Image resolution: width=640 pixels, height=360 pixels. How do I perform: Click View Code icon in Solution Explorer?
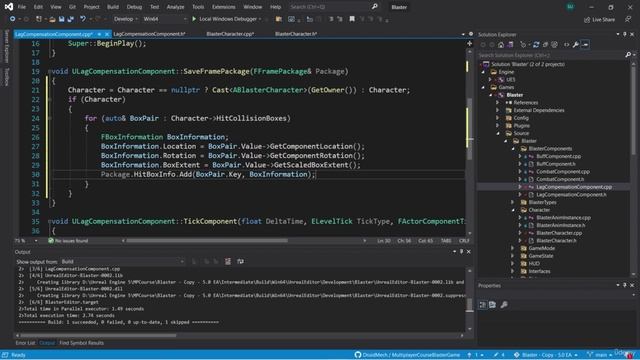[567, 44]
